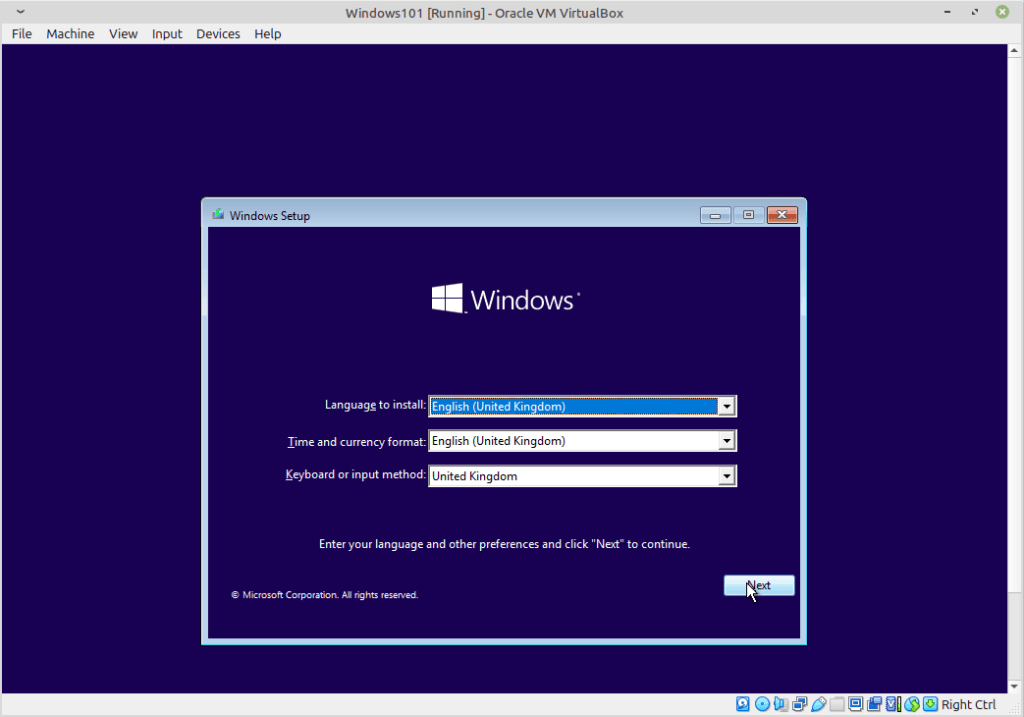Click the vertical scrollbar up arrow
The height and width of the screenshot is (717, 1024).
tap(1014, 50)
